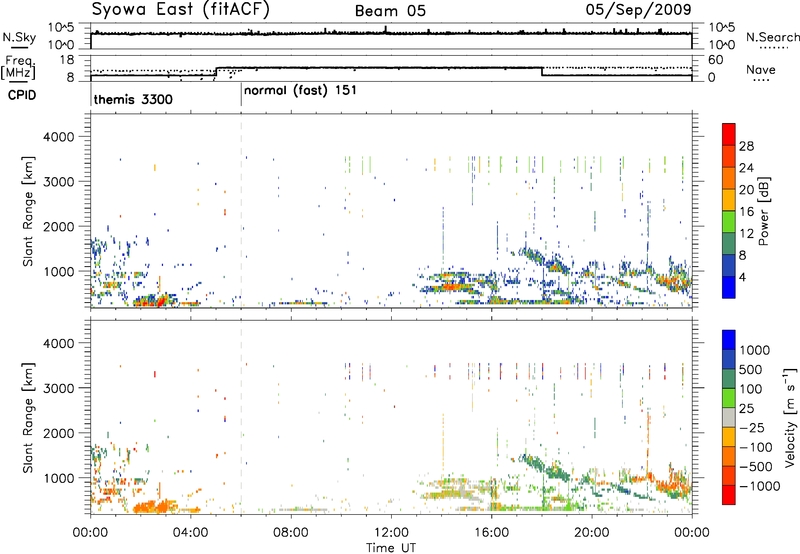Click the 'Velocity [m s-1]' colorbar title
800x554 pixels.
coord(790,417)
